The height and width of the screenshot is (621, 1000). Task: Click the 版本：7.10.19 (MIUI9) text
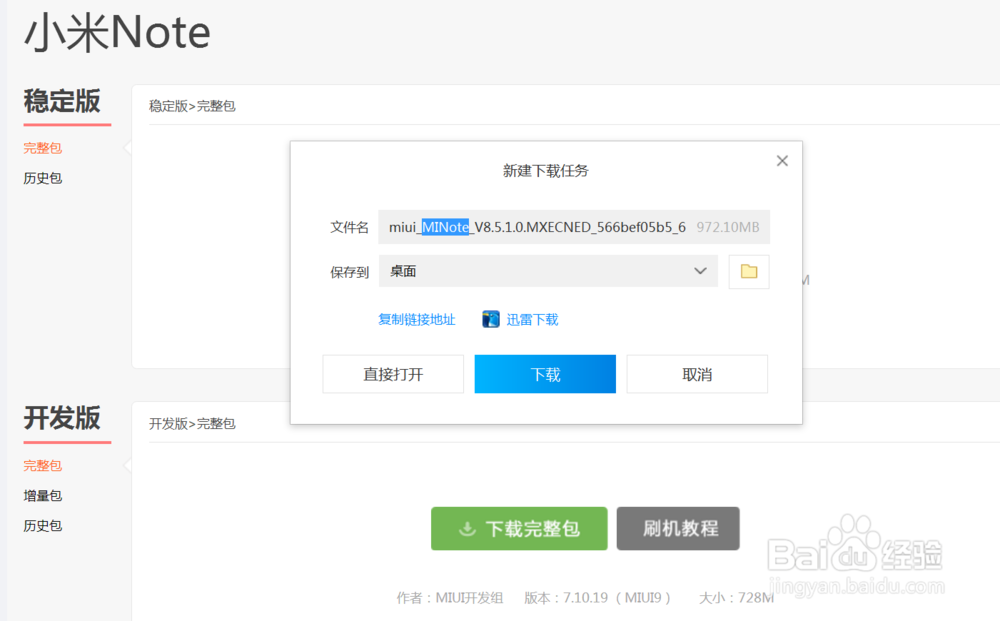point(598,597)
